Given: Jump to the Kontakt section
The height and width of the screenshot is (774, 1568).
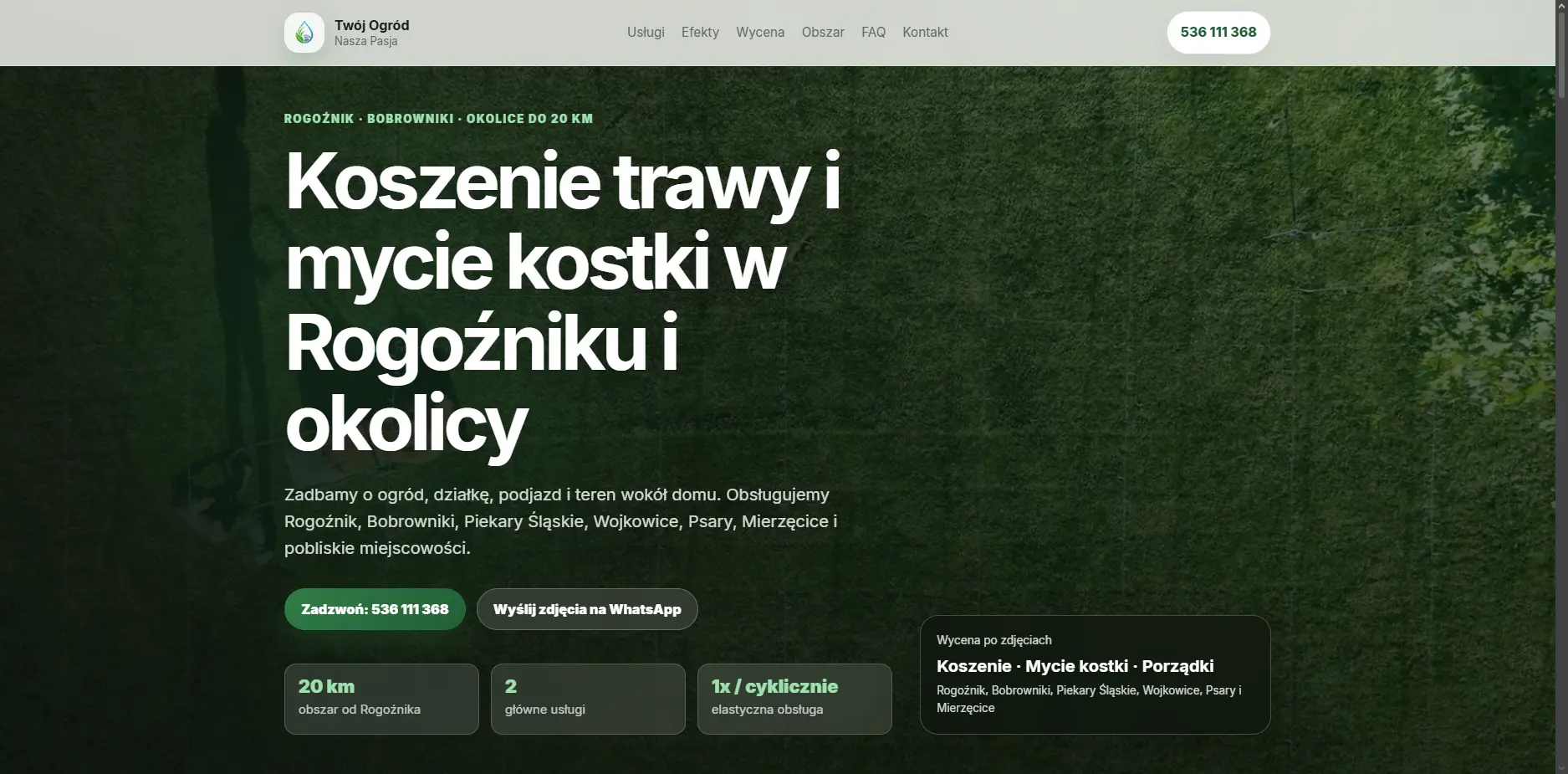Looking at the screenshot, I should [x=925, y=32].
